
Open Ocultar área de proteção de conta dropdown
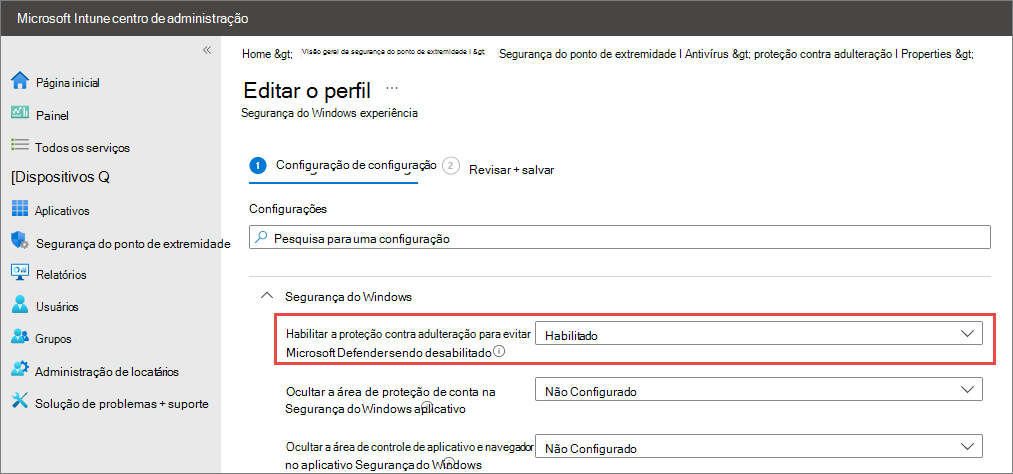tap(758, 391)
